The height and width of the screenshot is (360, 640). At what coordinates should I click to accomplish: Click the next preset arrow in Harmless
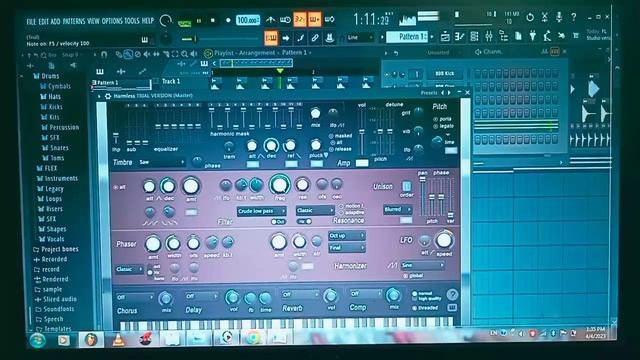(449, 93)
